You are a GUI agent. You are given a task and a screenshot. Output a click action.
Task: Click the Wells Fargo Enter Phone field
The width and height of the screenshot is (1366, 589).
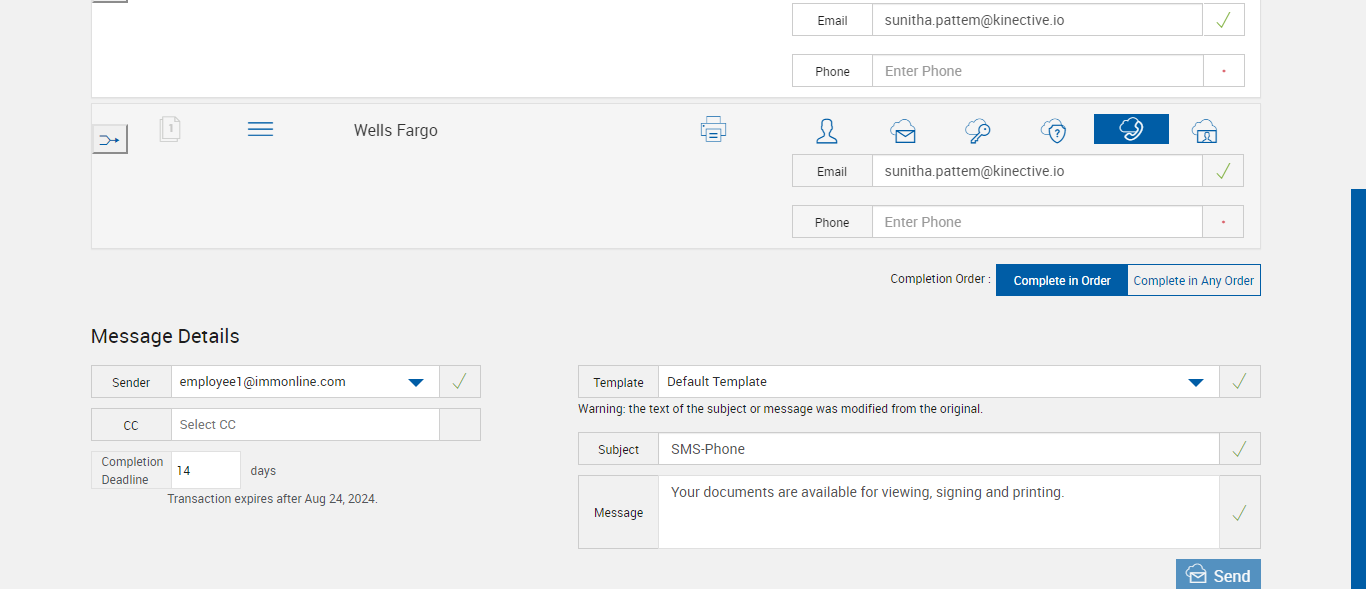pos(1037,222)
